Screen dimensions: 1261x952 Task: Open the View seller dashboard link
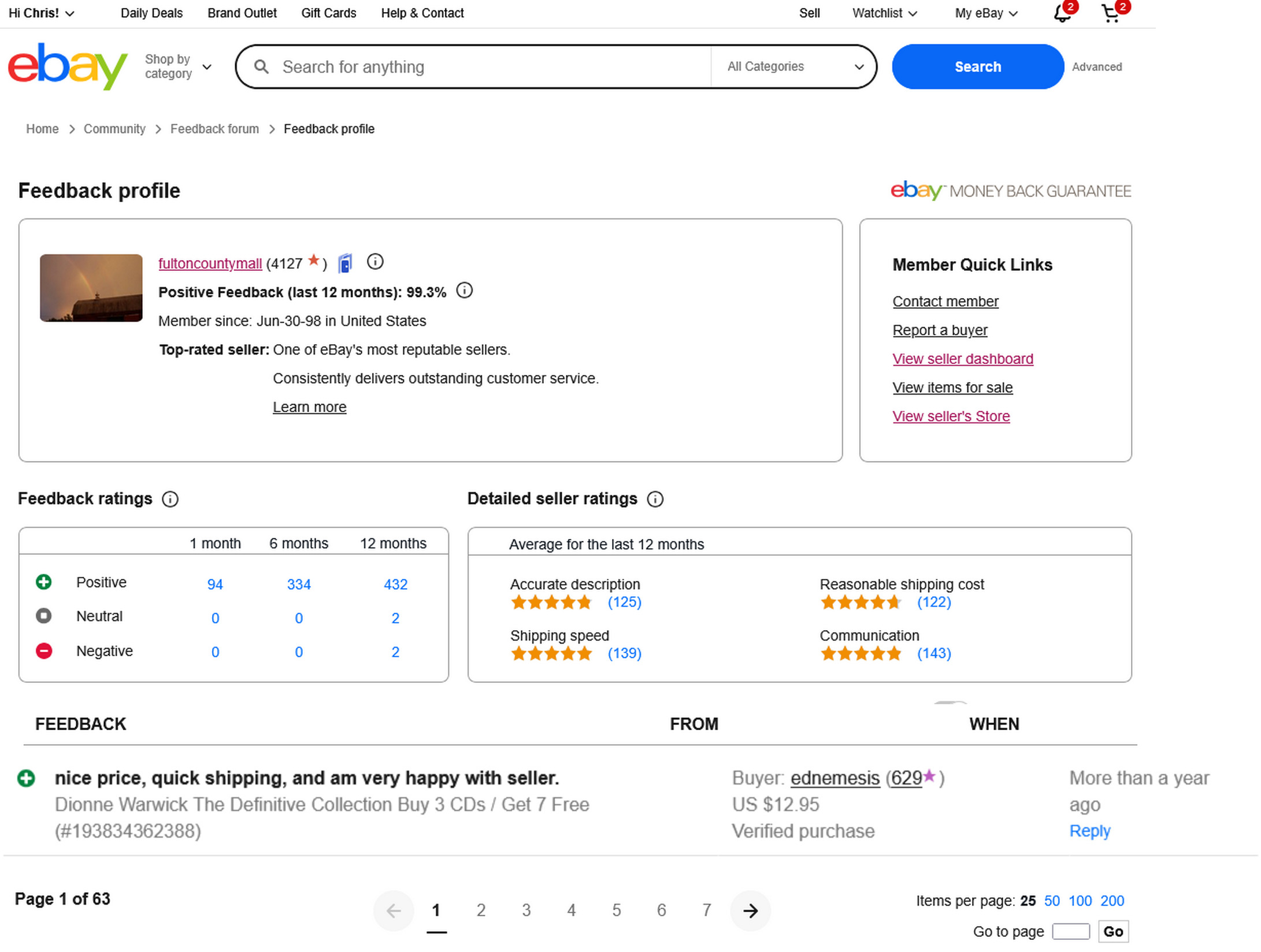(x=962, y=359)
